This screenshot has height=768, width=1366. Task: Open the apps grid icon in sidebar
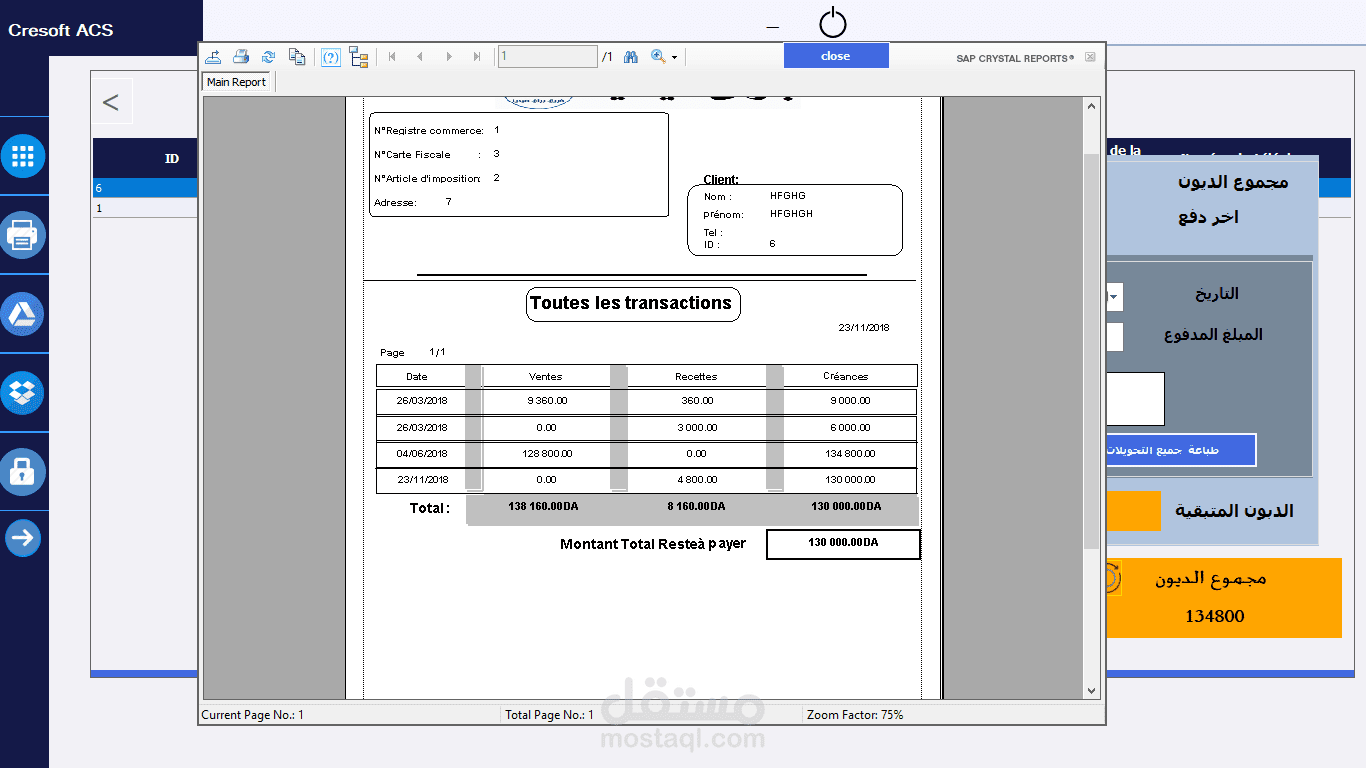coord(23,156)
